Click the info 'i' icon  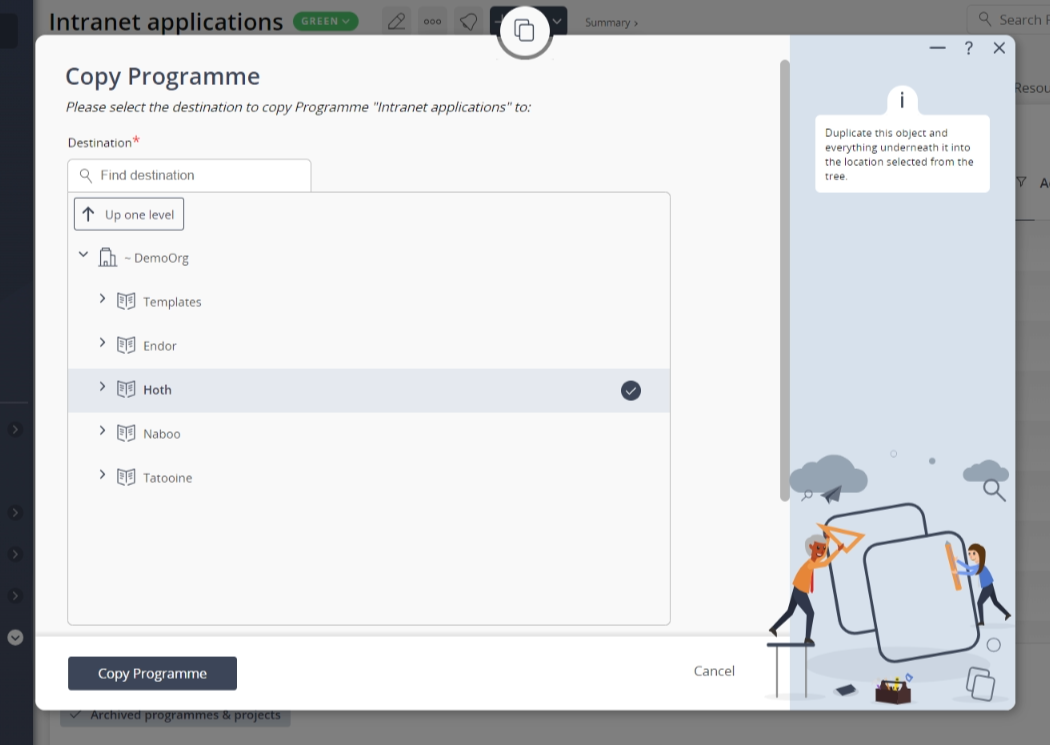point(902,100)
